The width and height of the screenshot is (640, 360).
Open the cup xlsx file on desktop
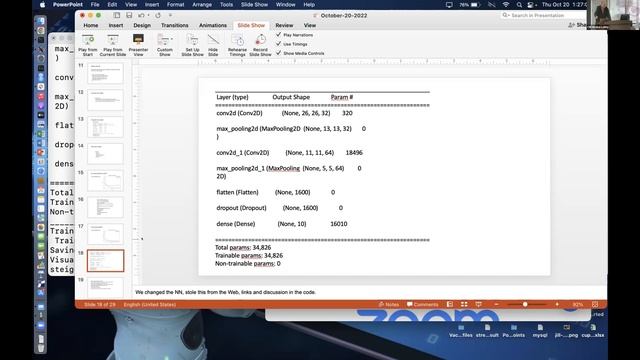593,331
